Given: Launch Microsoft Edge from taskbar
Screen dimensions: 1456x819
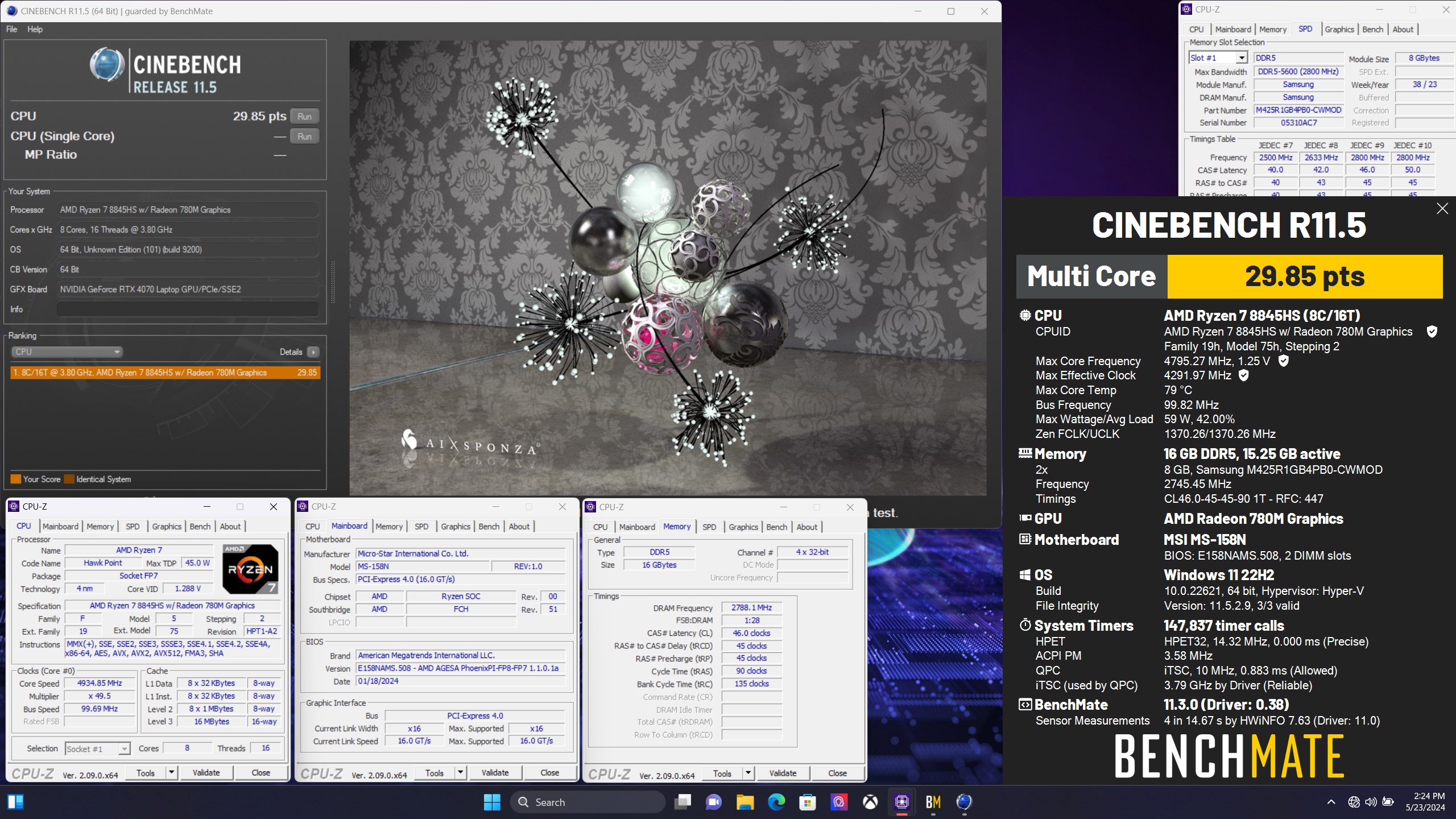Looking at the screenshot, I should [776, 802].
